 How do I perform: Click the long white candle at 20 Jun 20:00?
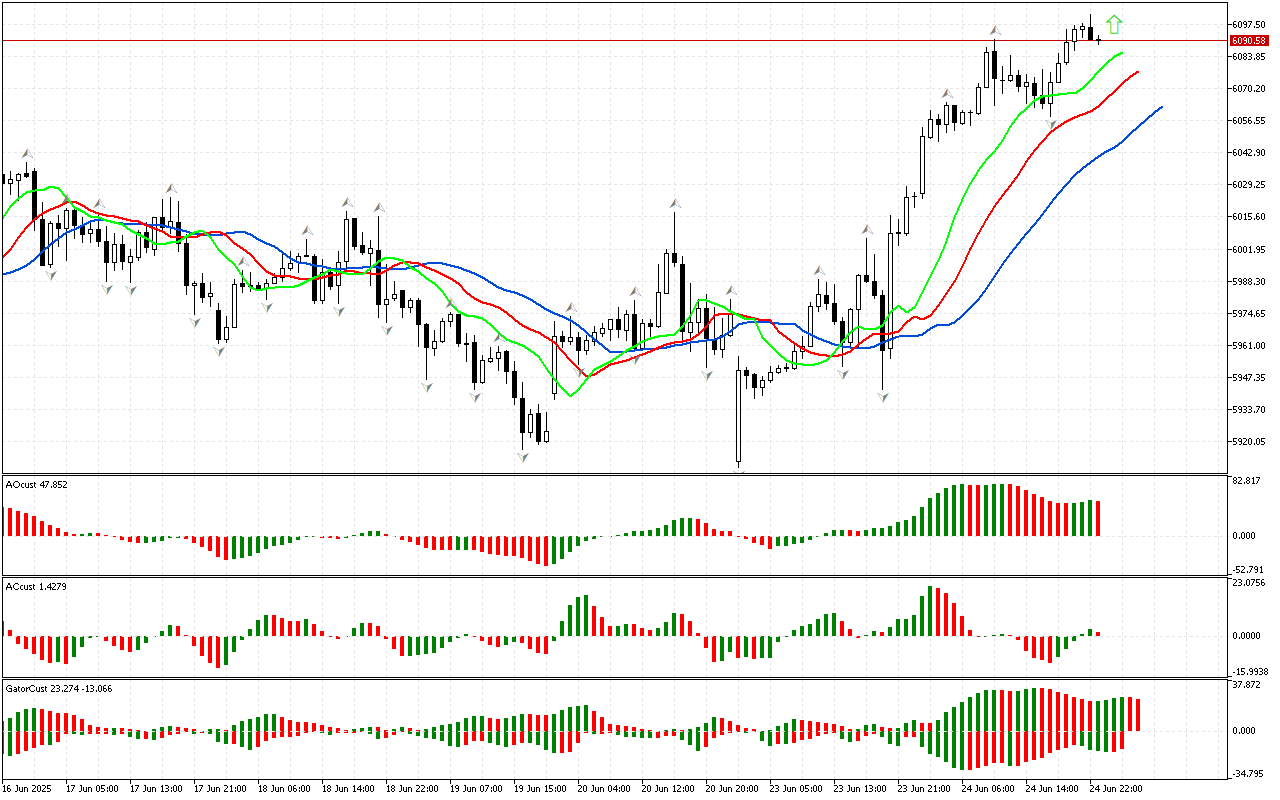click(x=739, y=415)
